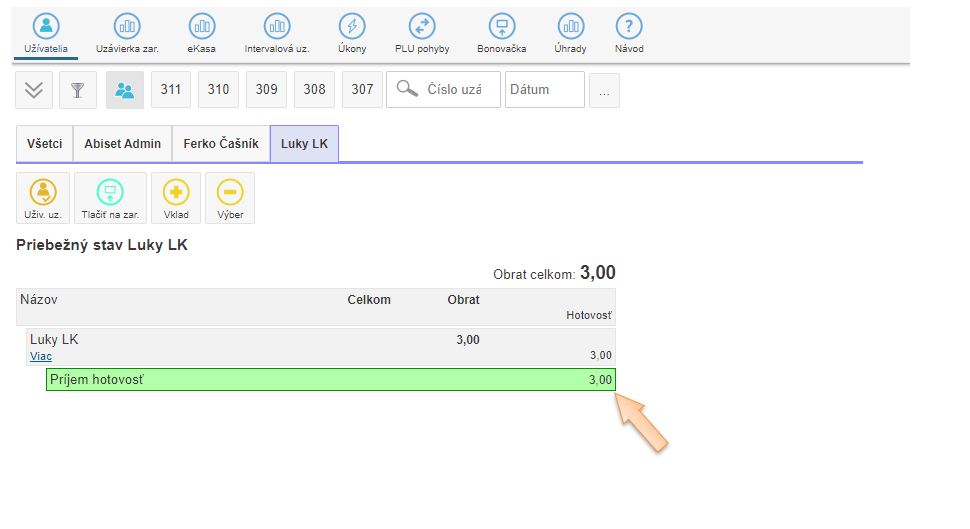The image size is (970, 529).
Task: Switch to the Všetci tab
Action: coord(45,144)
